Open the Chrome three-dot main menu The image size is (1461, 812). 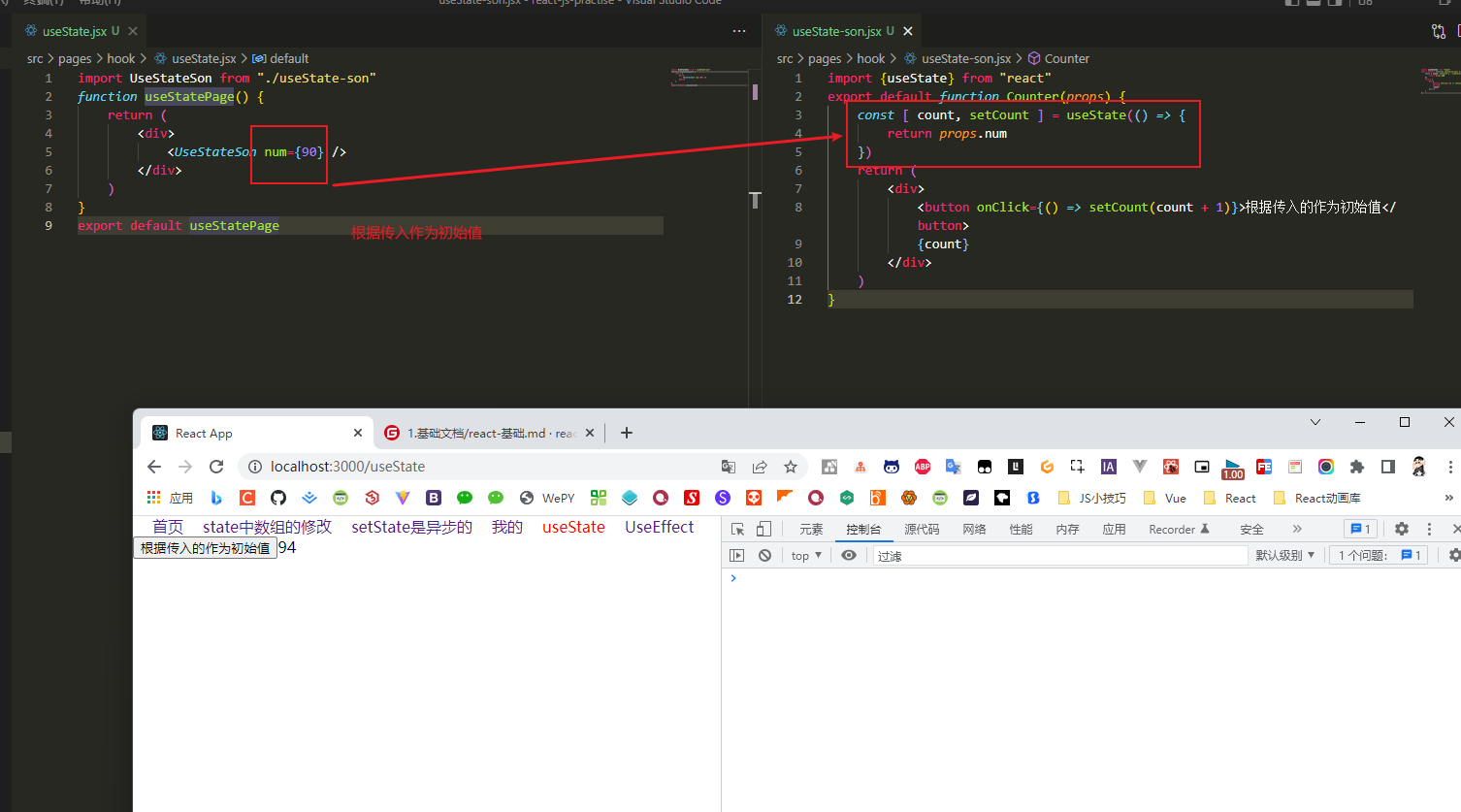(1450, 467)
